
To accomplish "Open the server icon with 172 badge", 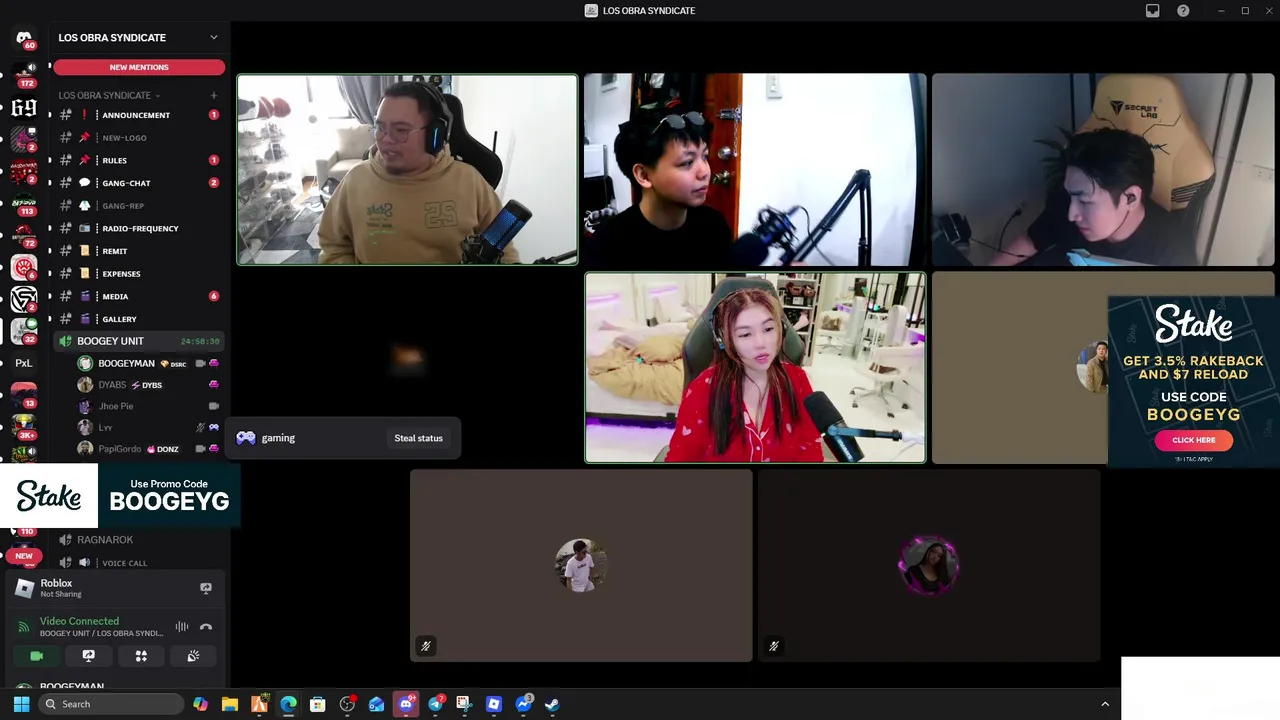I will point(24,74).
